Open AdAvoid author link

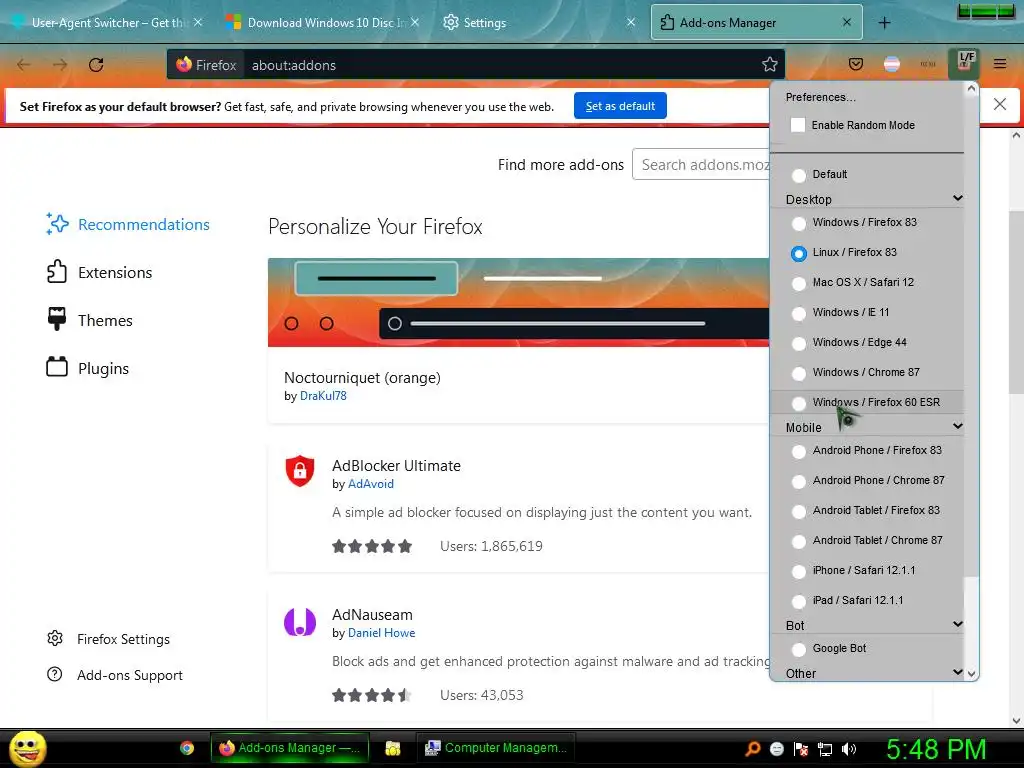[x=371, y=484]
